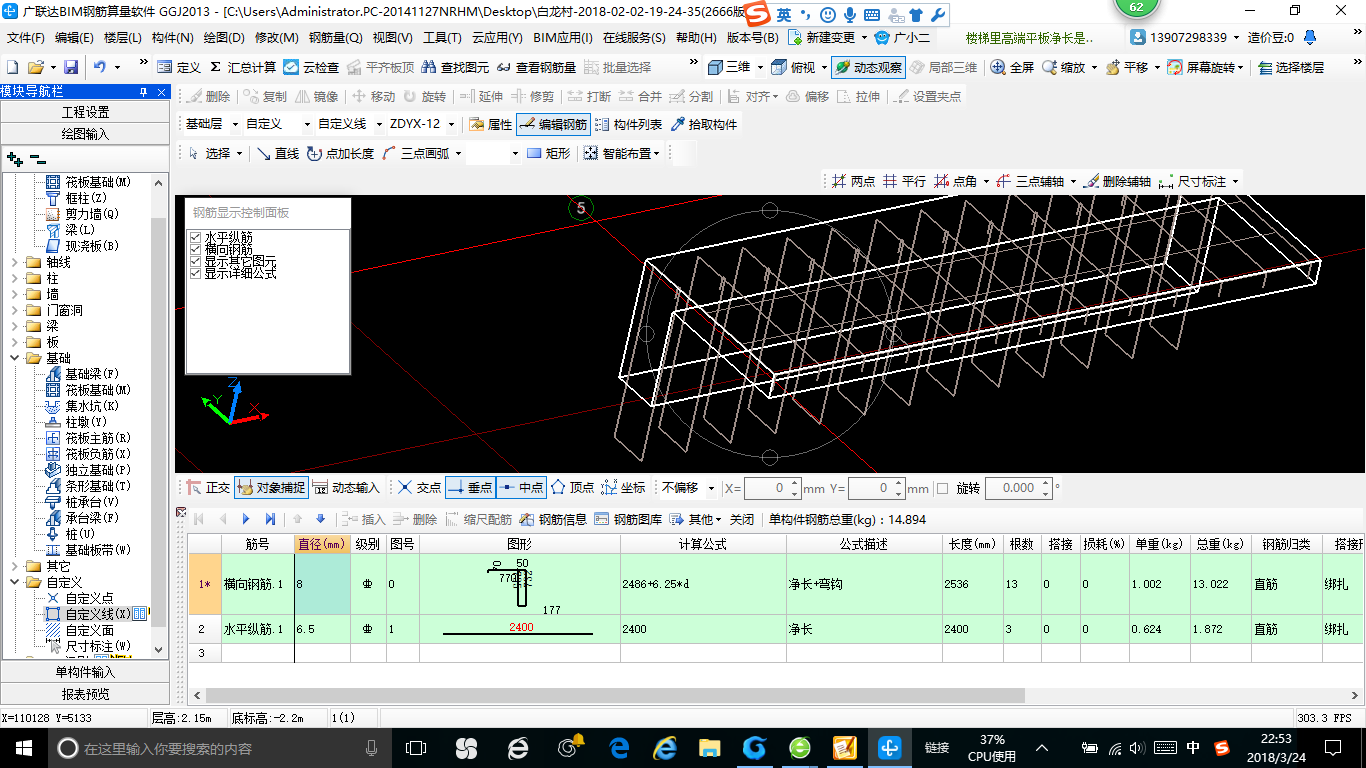Screen dimensions: 1366x768
Task: Toggle 正交 orthogonal mode
Action: coord(208,488)
